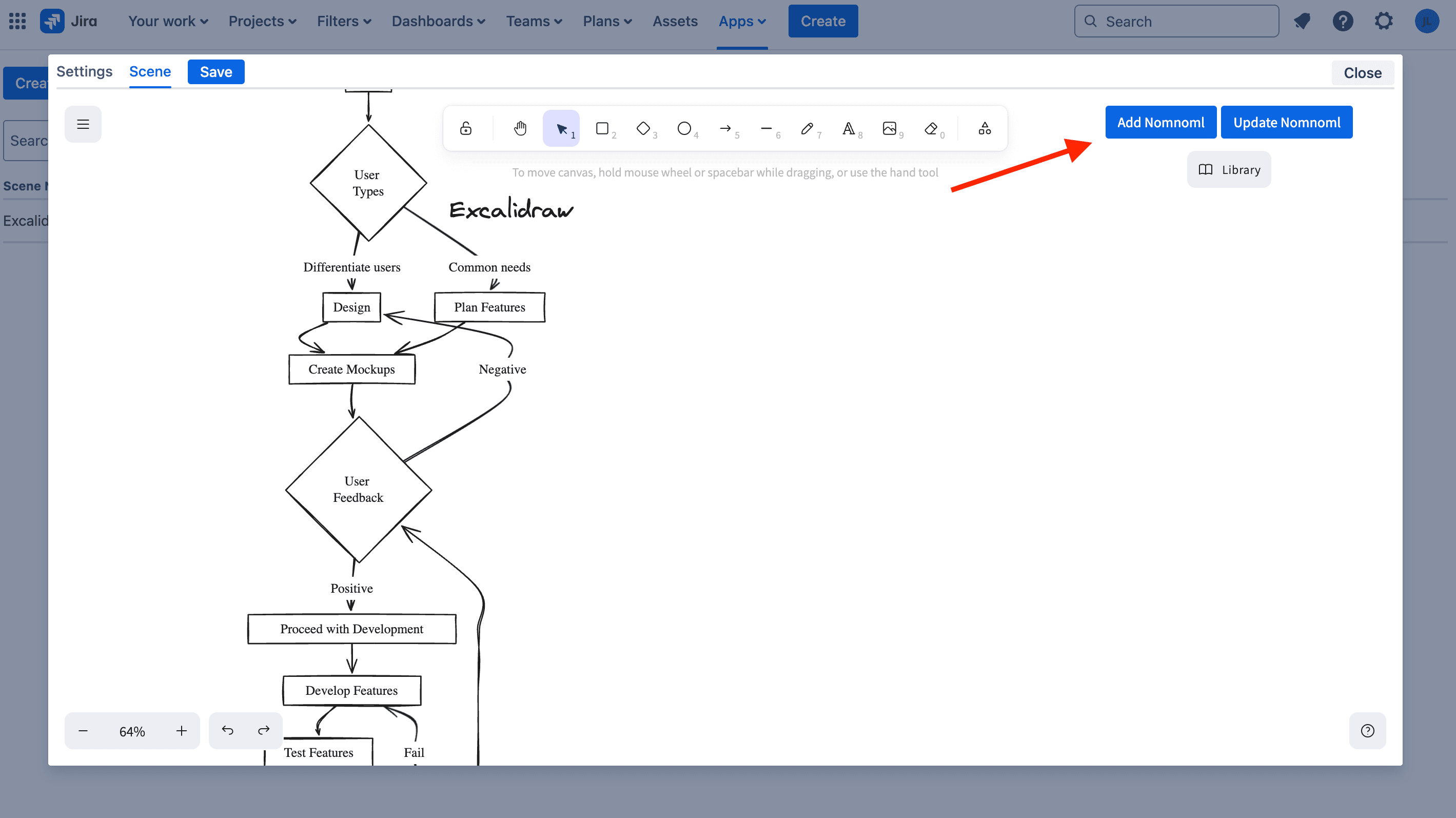
Task: Expand the Filters menu
Action: [344, 21]
